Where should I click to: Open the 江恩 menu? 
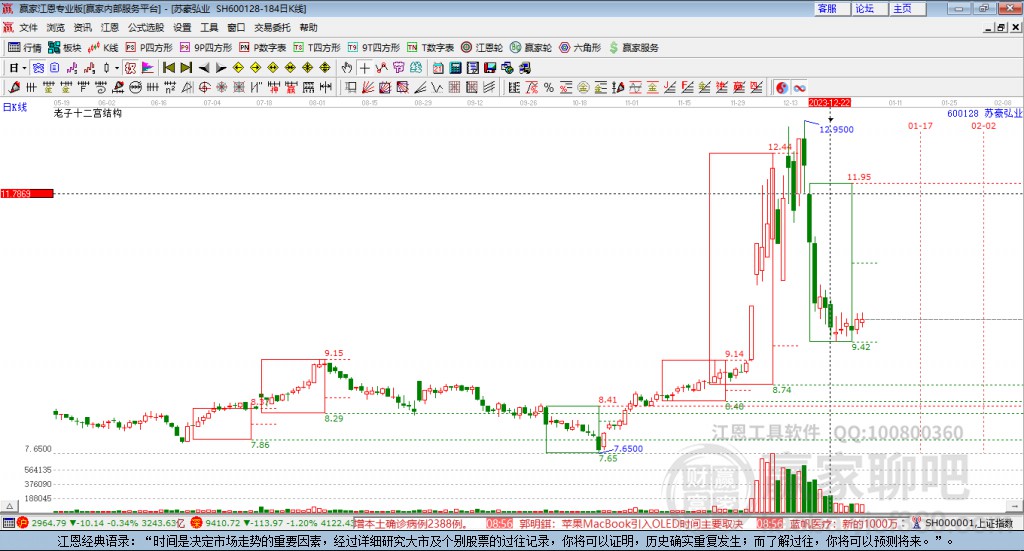pos(110,27)
